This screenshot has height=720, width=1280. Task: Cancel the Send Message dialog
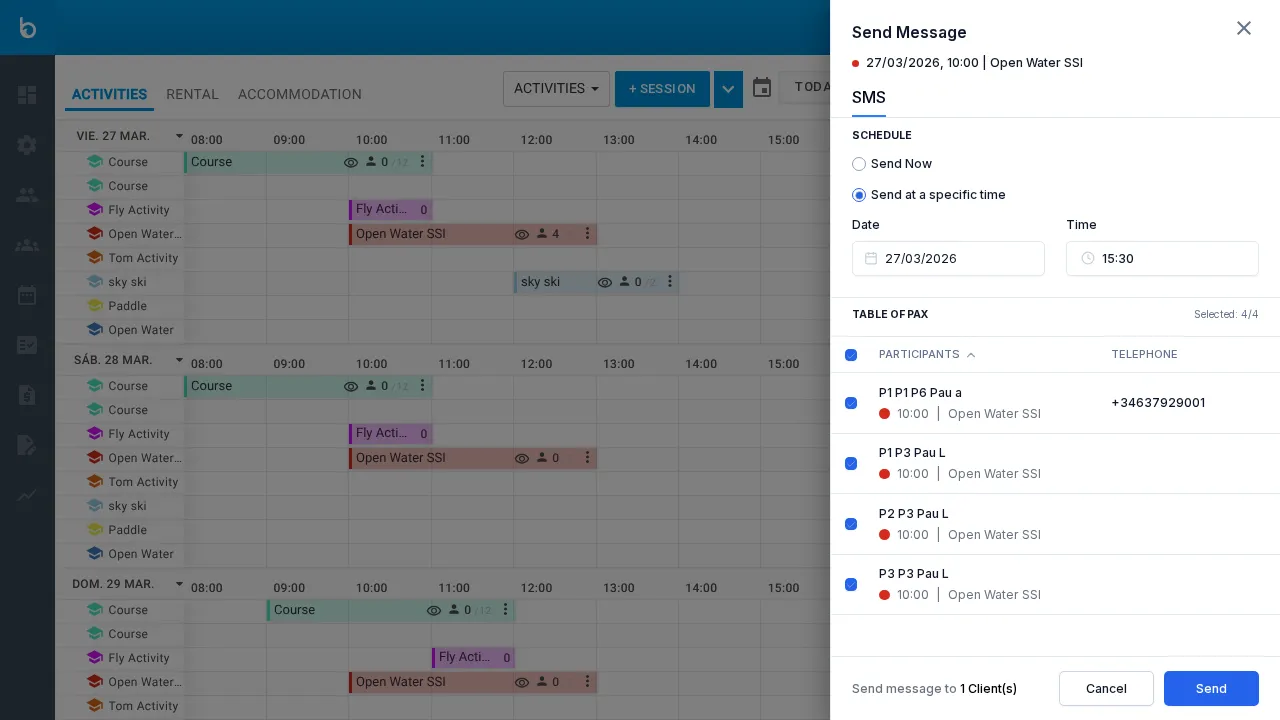tap(1106, 689)
